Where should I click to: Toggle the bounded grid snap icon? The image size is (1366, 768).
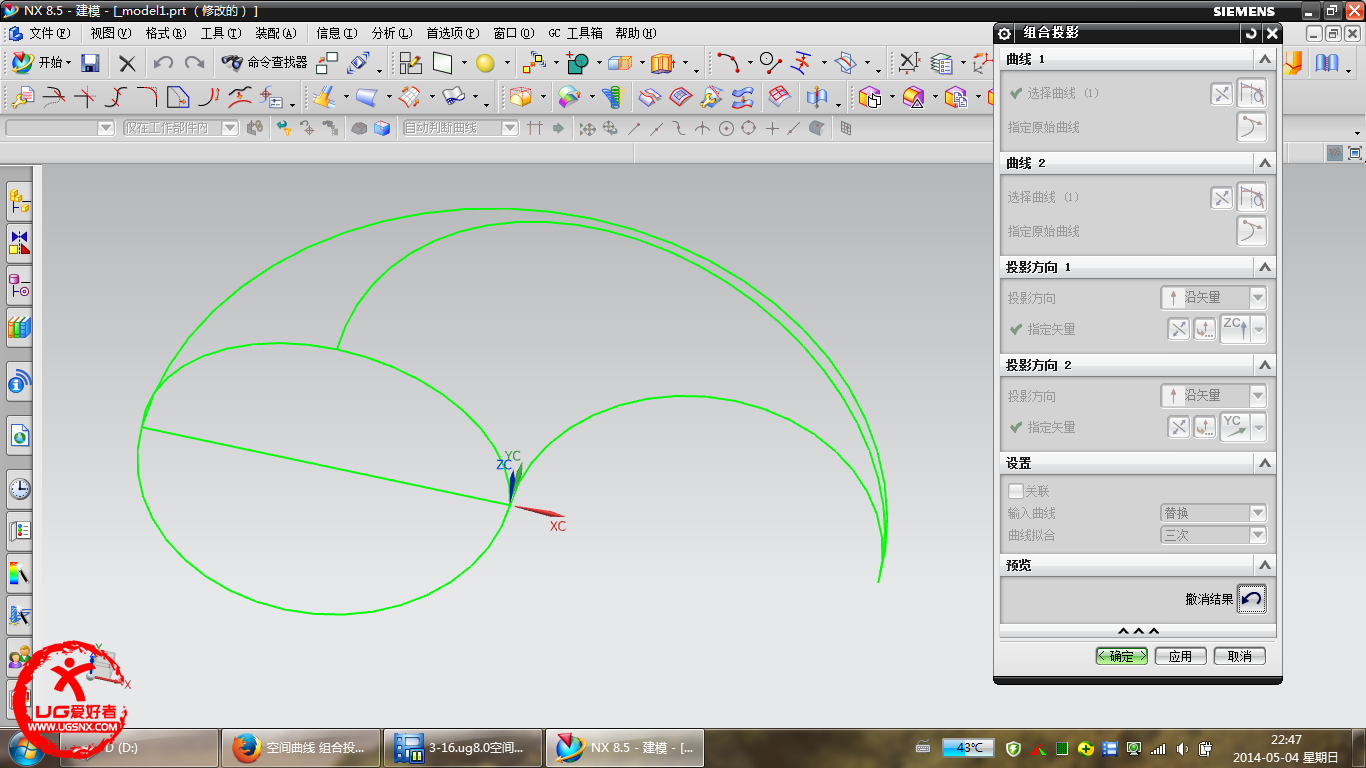(x=846, y=128)
